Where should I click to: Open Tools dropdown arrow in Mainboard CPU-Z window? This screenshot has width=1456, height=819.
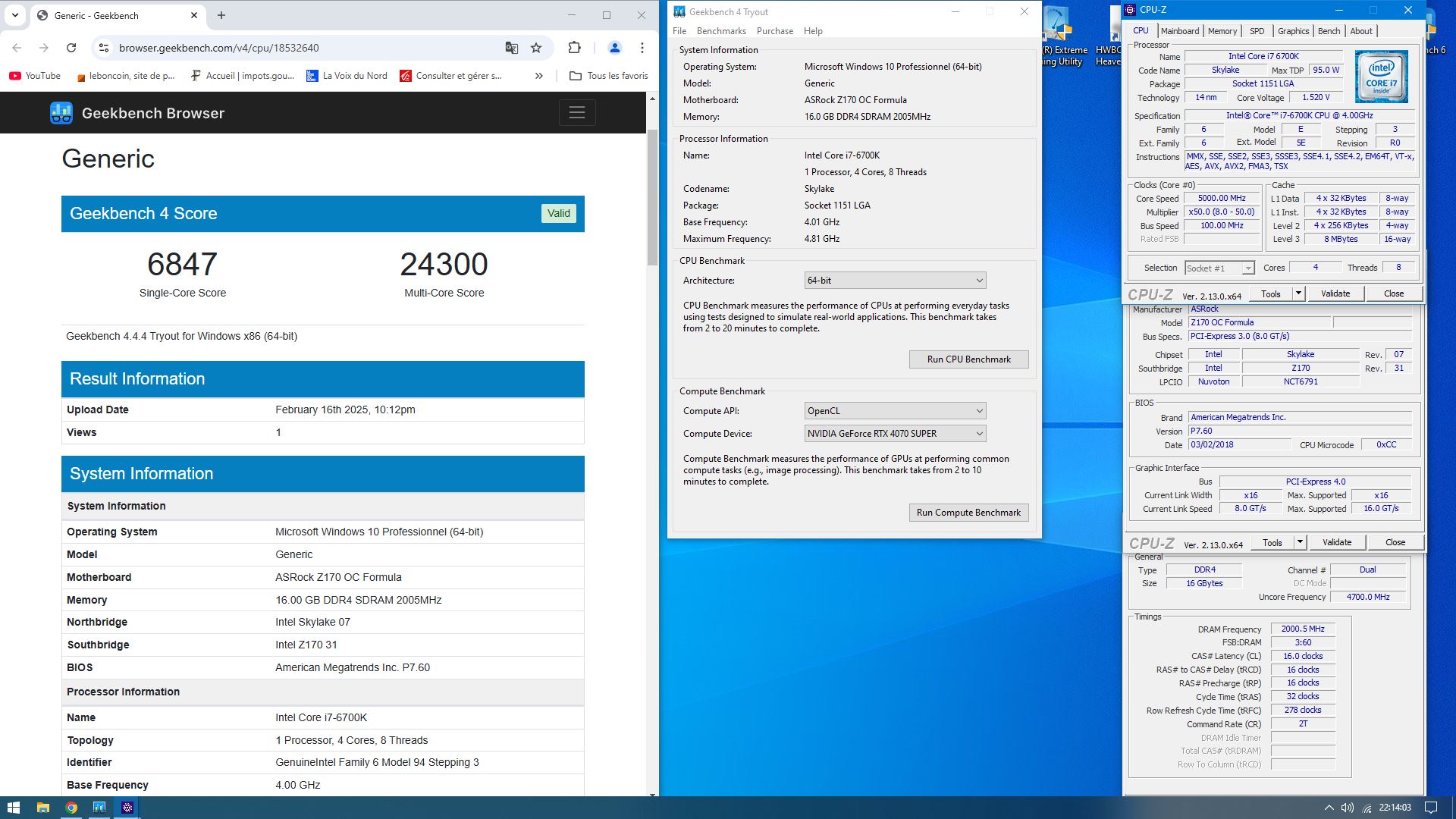[x=1300, y=543]
